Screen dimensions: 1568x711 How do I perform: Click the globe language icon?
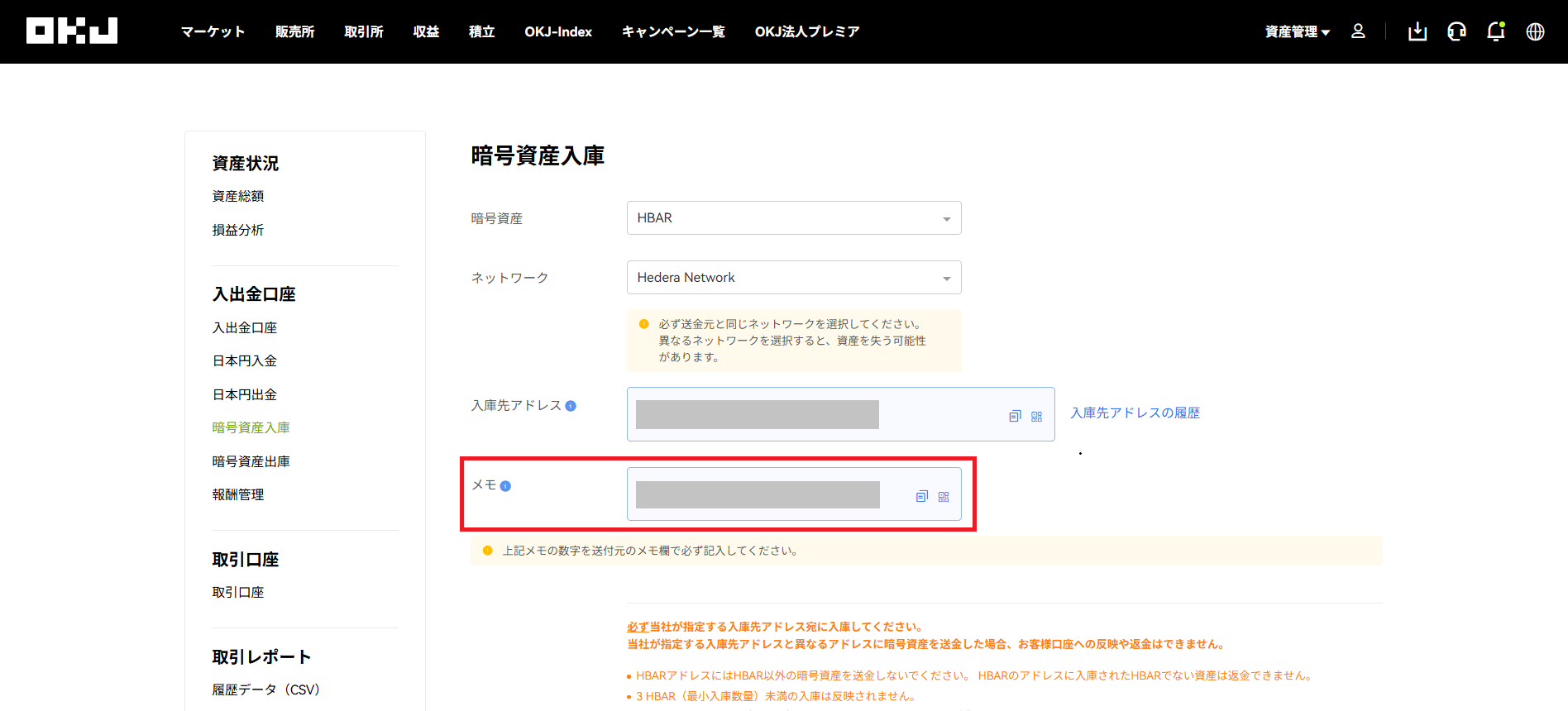[x=1535, y=31]
